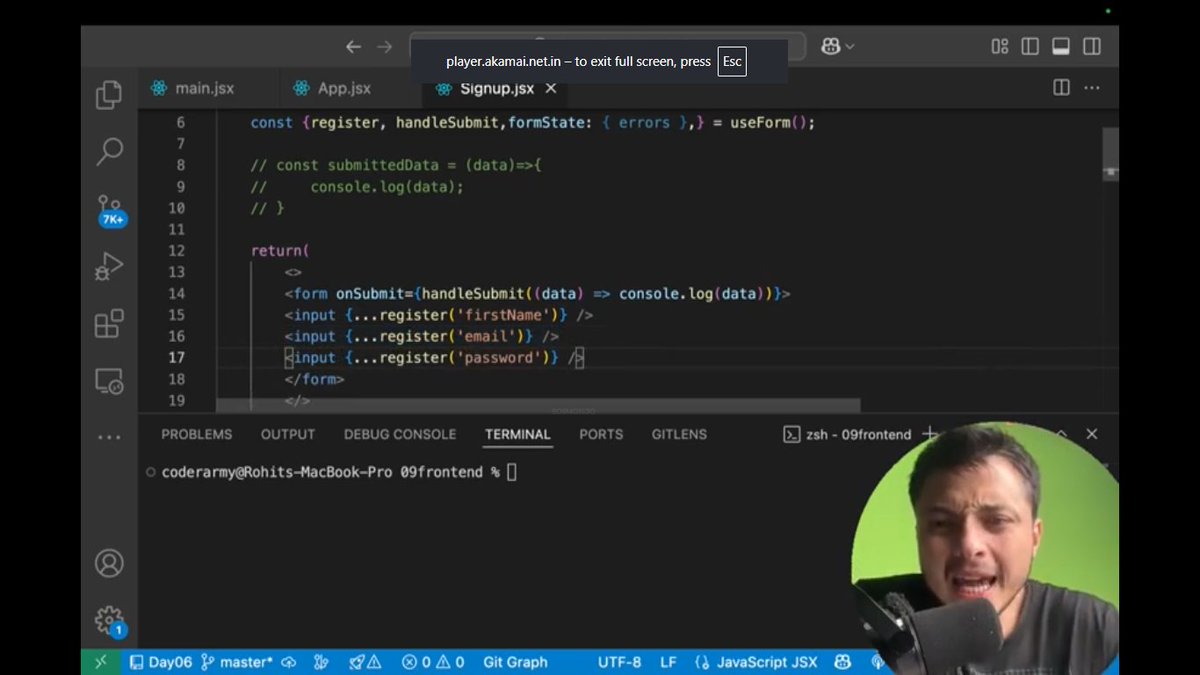The image size is (1200, 675).
Task: Toggle the panel visibility layout icon
Action: pyautogui.click(x=1062, y=46)
